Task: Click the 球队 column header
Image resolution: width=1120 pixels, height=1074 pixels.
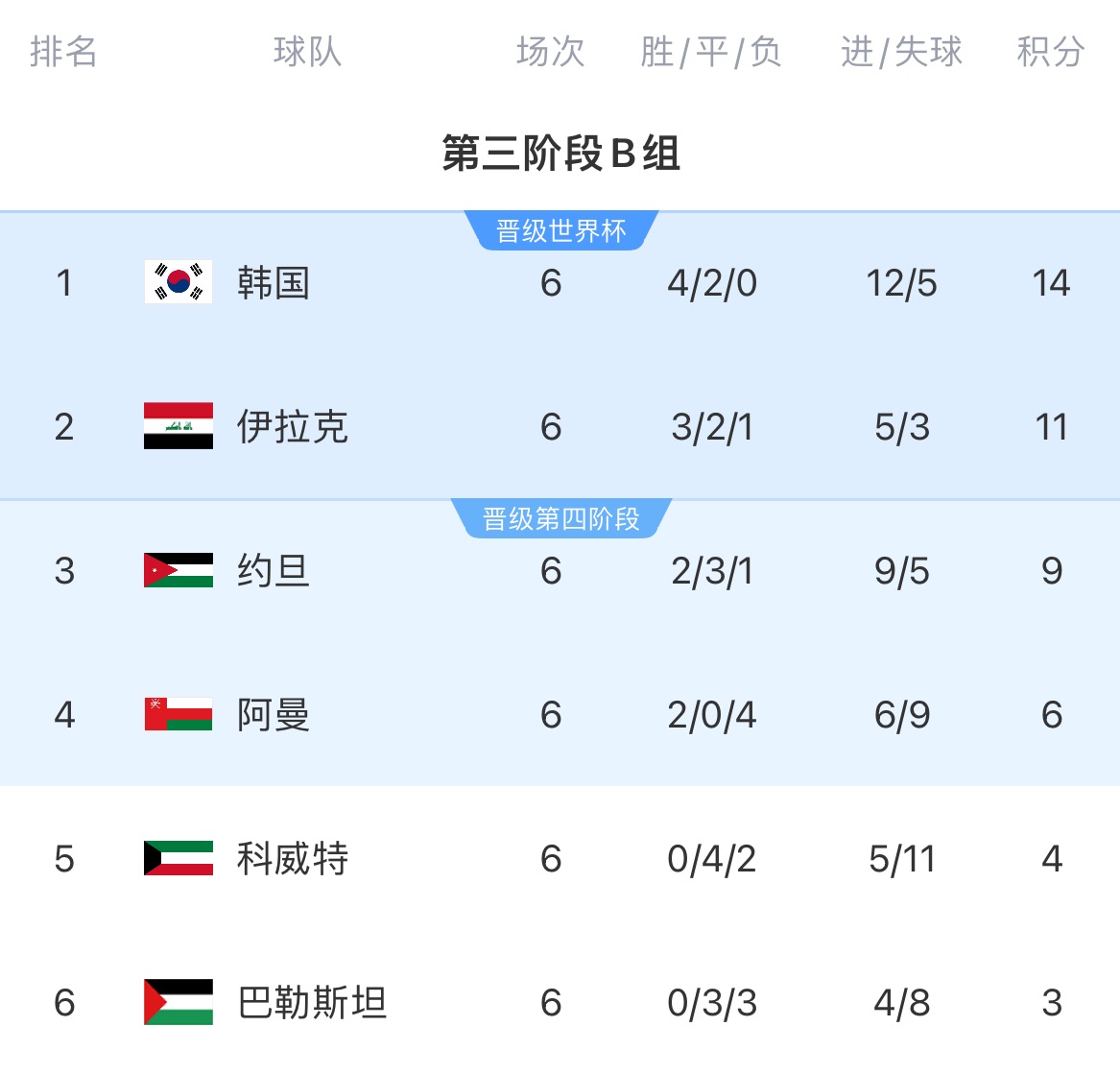Action: (307, 52)
